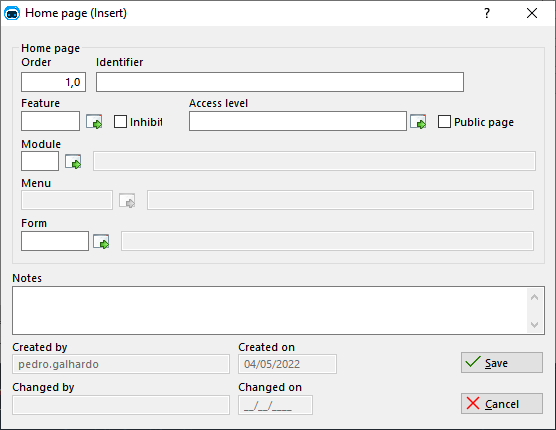This screenshot has height=430, width=556.
Task: Click inside the Notes text area
Action: coord(269,311)
